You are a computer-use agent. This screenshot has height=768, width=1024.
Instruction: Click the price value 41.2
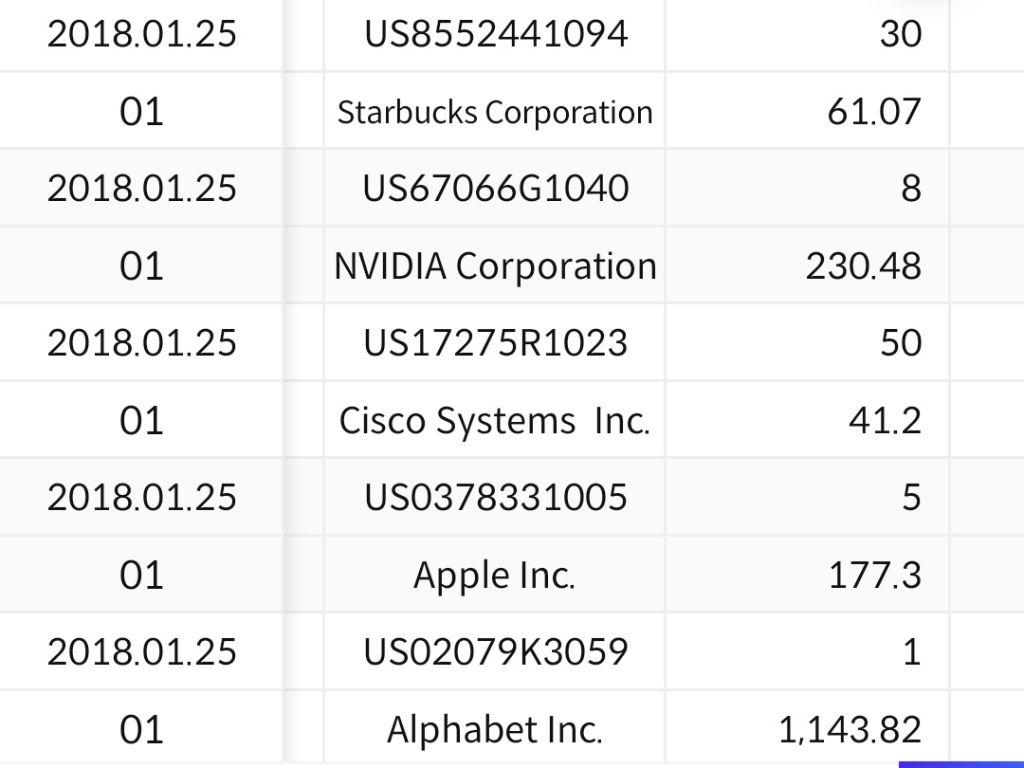[885, 421]
